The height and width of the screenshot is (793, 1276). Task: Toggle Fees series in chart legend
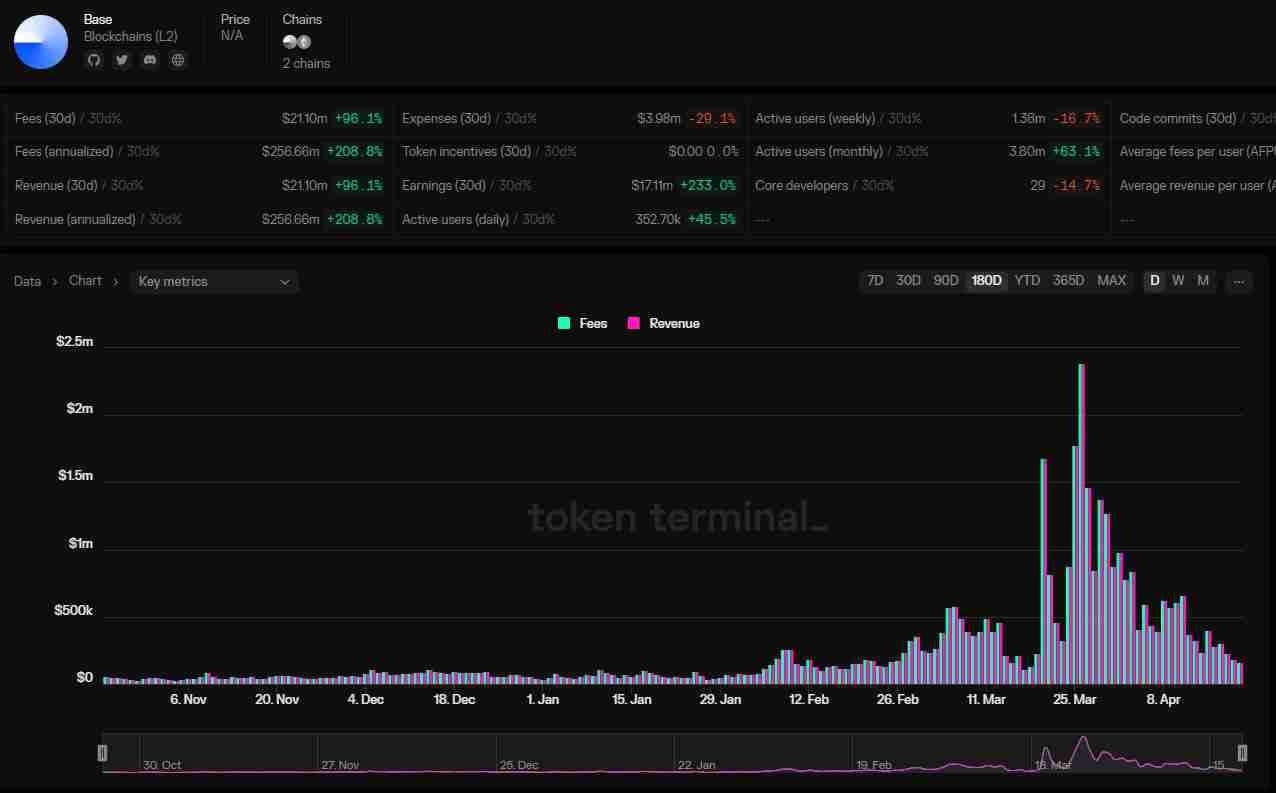click(583, 323)
